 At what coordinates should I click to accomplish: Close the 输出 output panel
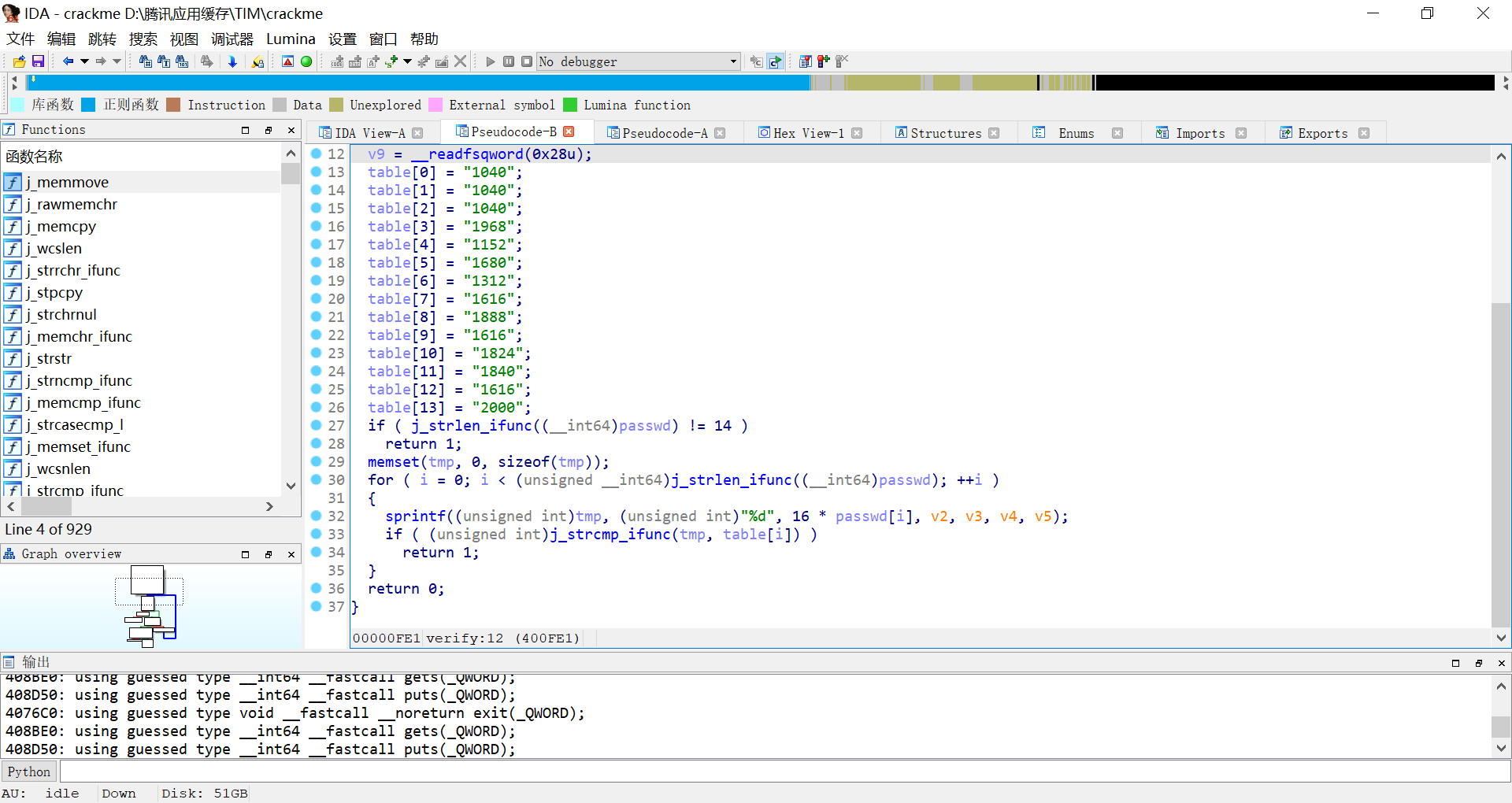click(1502, 663)
